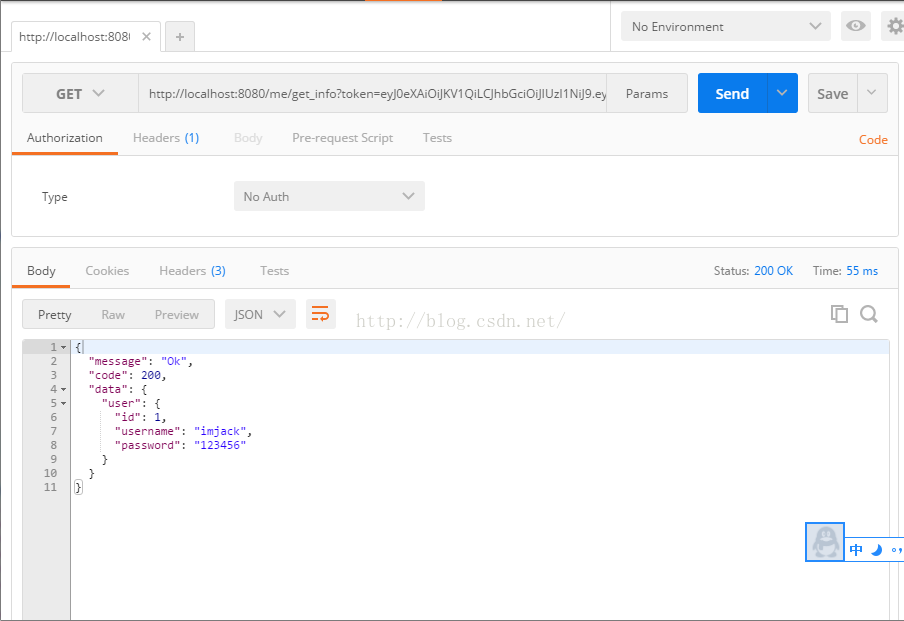Click the 55 ms time value
The width and height of the screenshot is (904, 621).
coord(862,271)
